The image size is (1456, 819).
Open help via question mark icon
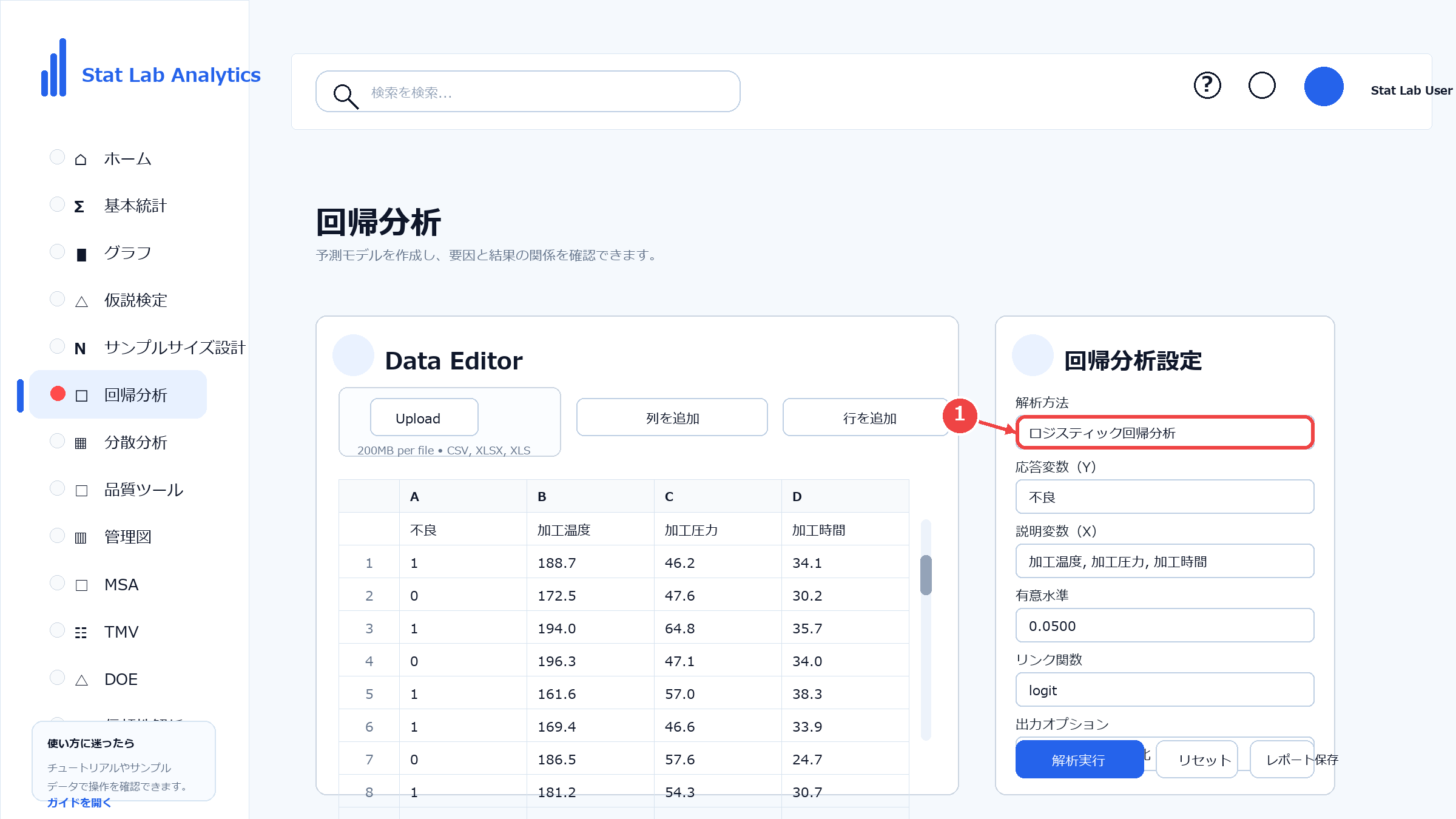1207,86
